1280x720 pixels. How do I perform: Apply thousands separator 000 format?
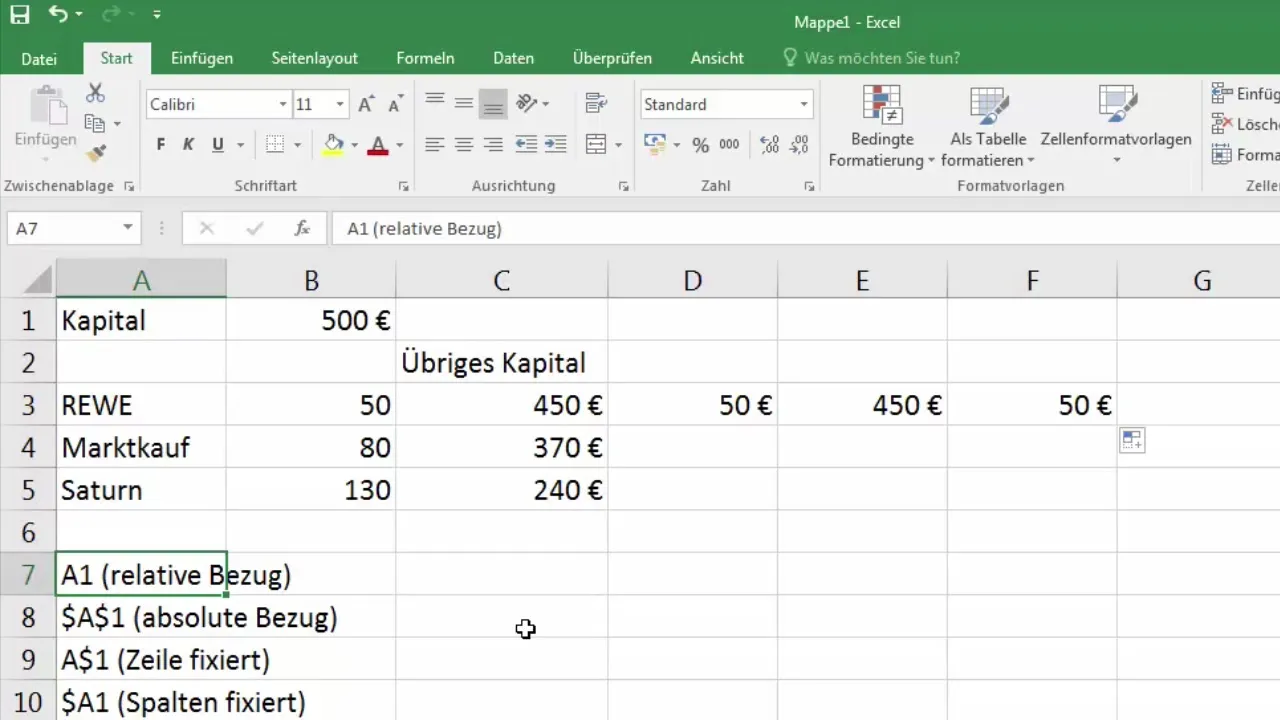click(729, 145)
